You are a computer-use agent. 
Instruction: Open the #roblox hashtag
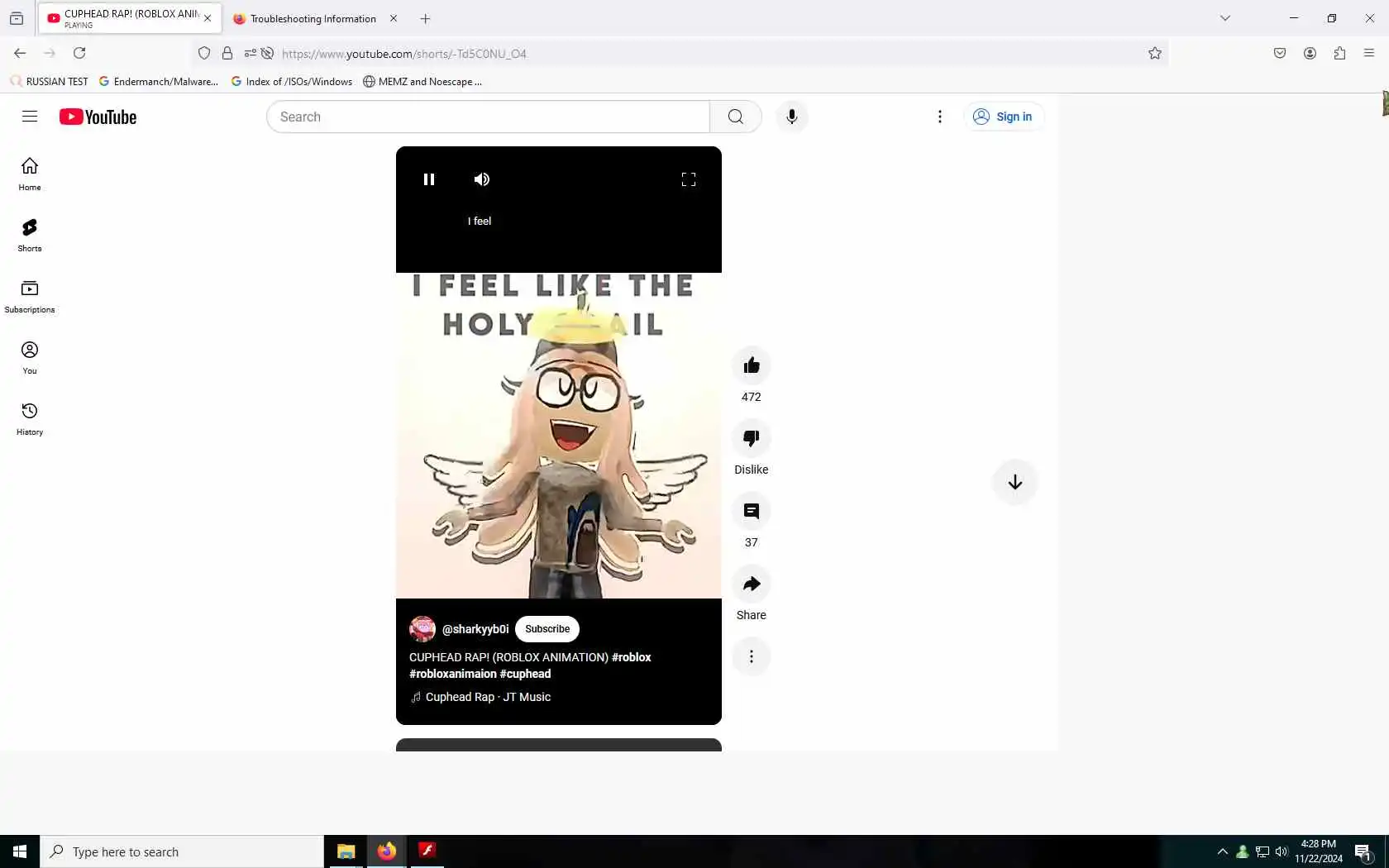632,657
